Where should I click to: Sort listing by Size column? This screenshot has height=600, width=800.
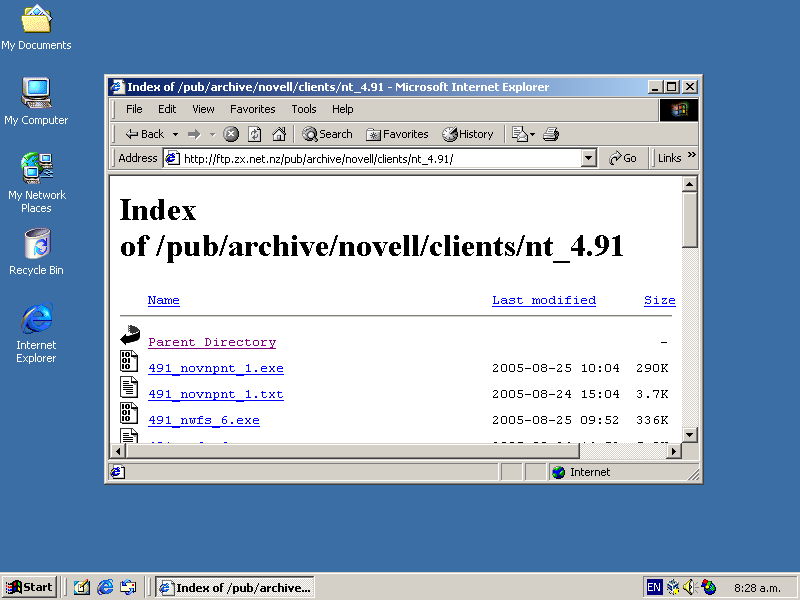coord(660,300)
